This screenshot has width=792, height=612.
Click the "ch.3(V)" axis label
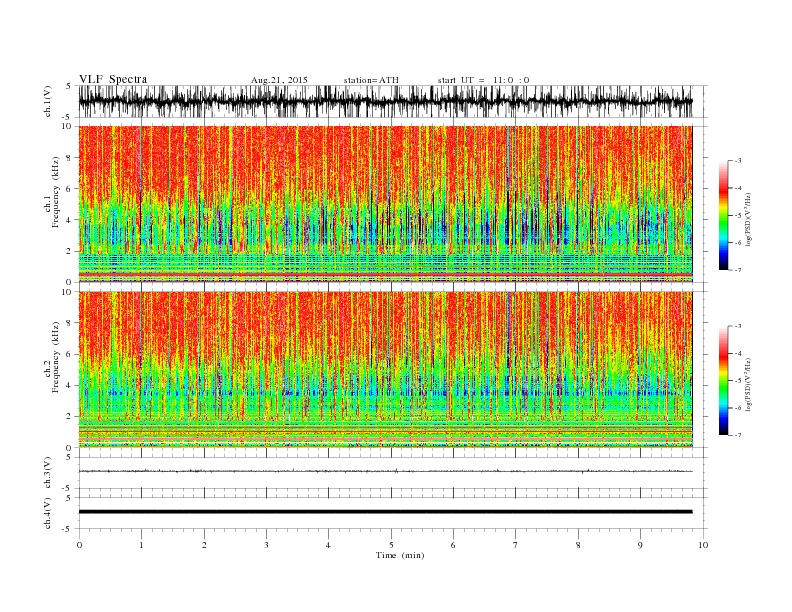(48, 473)
